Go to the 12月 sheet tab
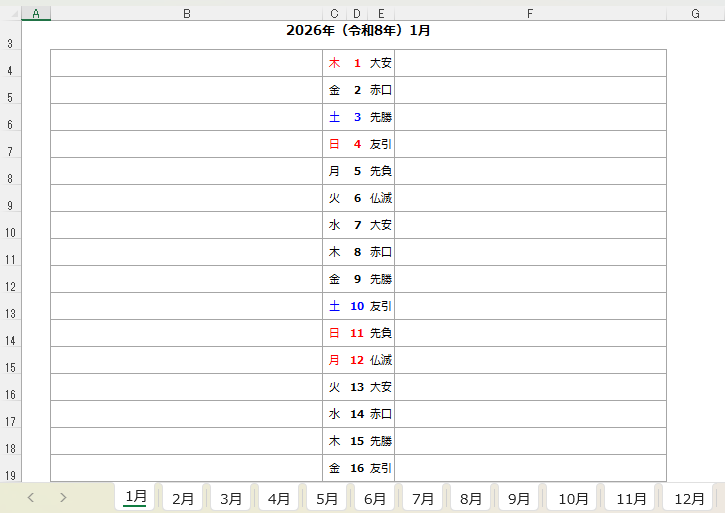 pyautogui.click(x=689, y=498)
